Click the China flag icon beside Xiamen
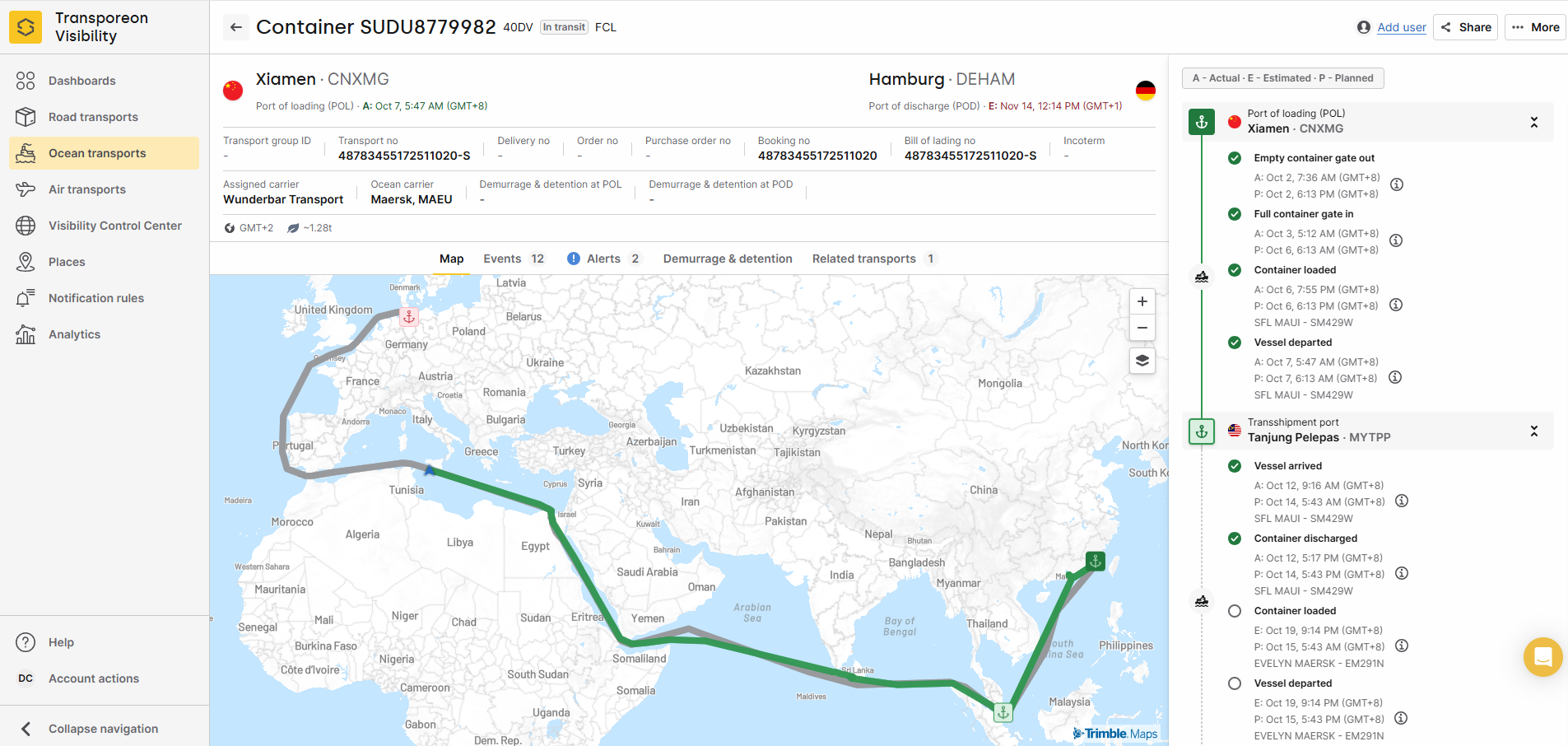 (233, 90)
